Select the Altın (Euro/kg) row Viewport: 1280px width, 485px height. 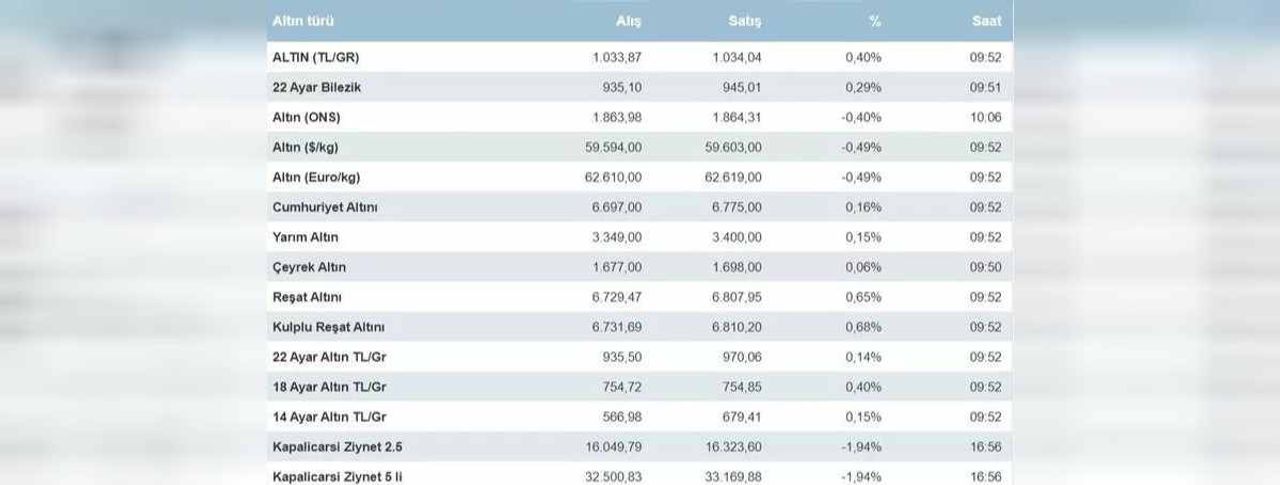640,177
